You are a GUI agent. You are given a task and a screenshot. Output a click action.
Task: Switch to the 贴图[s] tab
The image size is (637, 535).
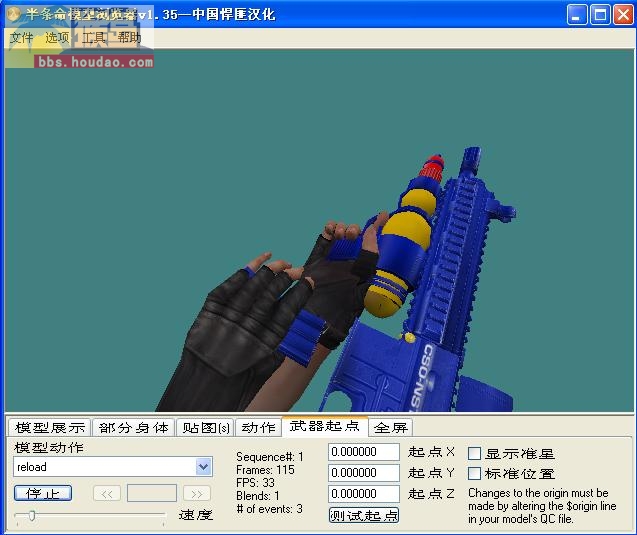click(206, 428)
